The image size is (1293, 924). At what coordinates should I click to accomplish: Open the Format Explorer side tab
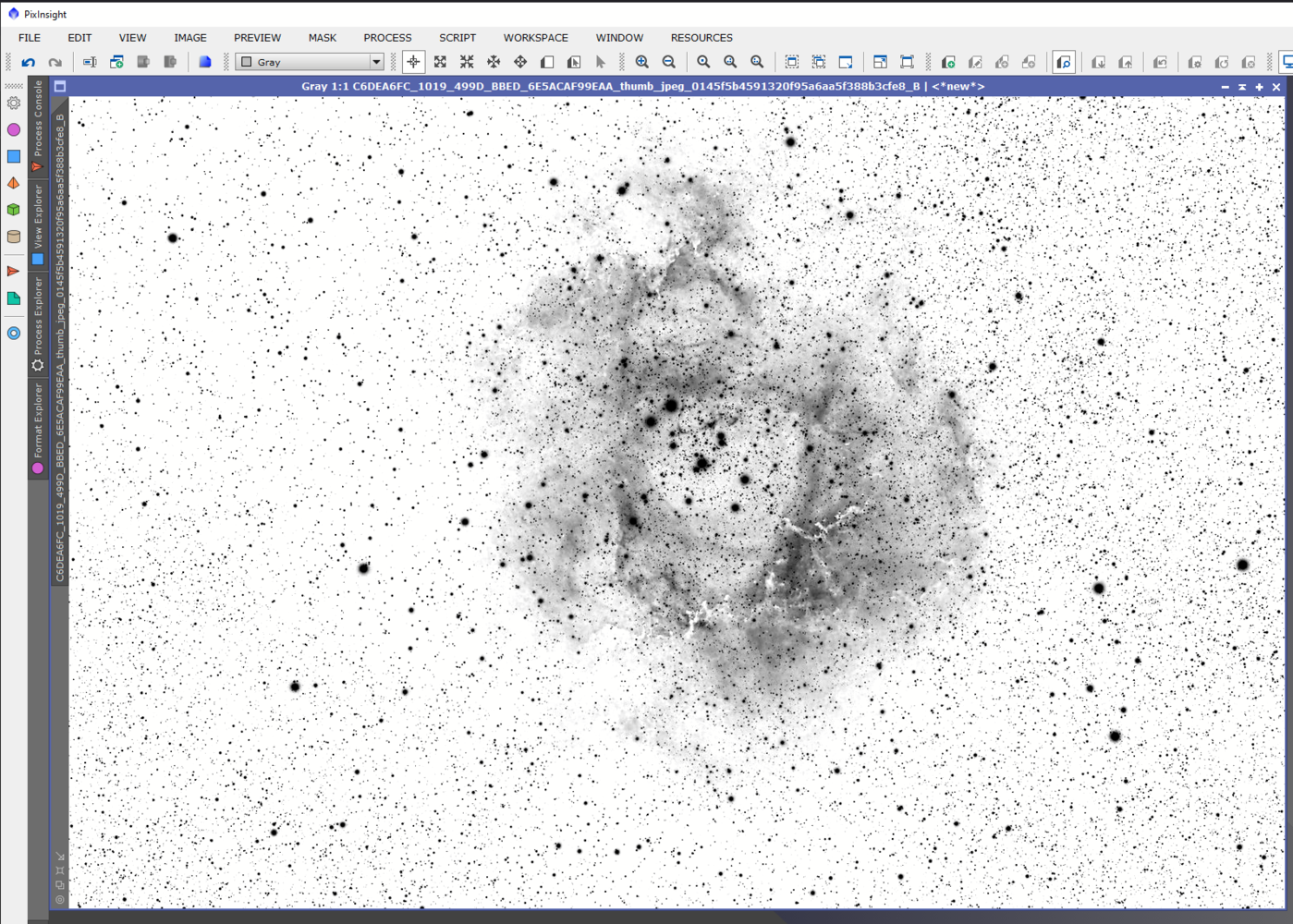pos(38,427)
